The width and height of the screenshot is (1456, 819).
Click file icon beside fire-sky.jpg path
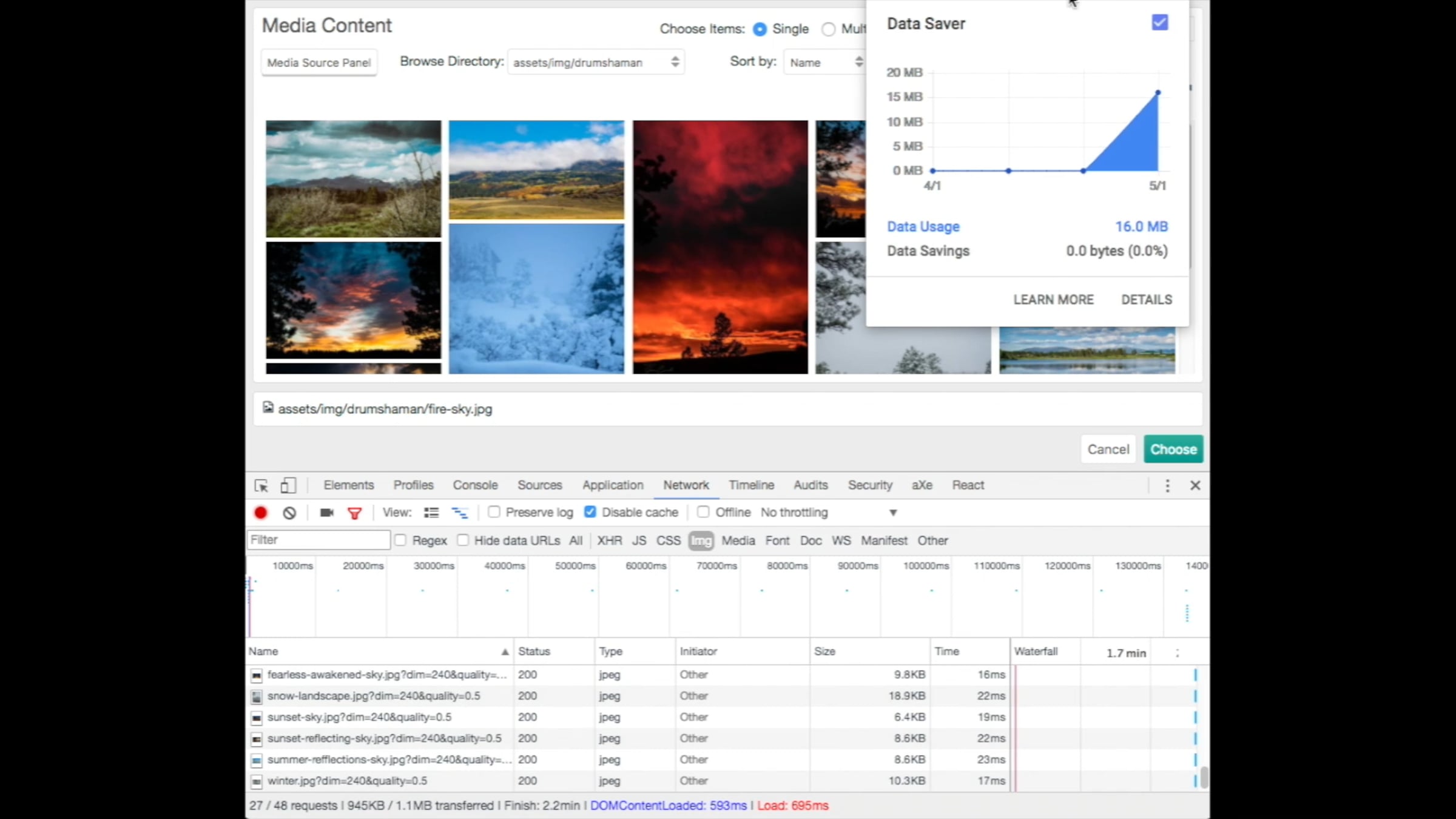click(268, 408)
